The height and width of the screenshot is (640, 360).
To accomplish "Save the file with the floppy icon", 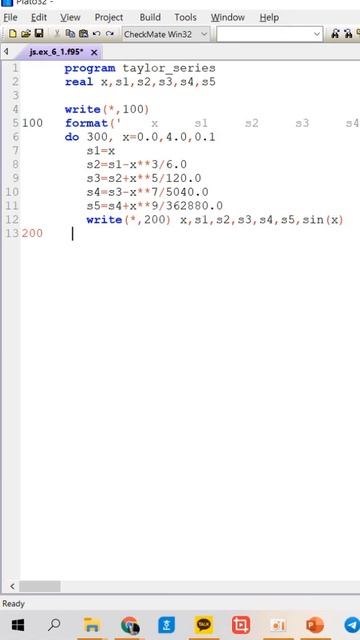I will coord(39,34).
